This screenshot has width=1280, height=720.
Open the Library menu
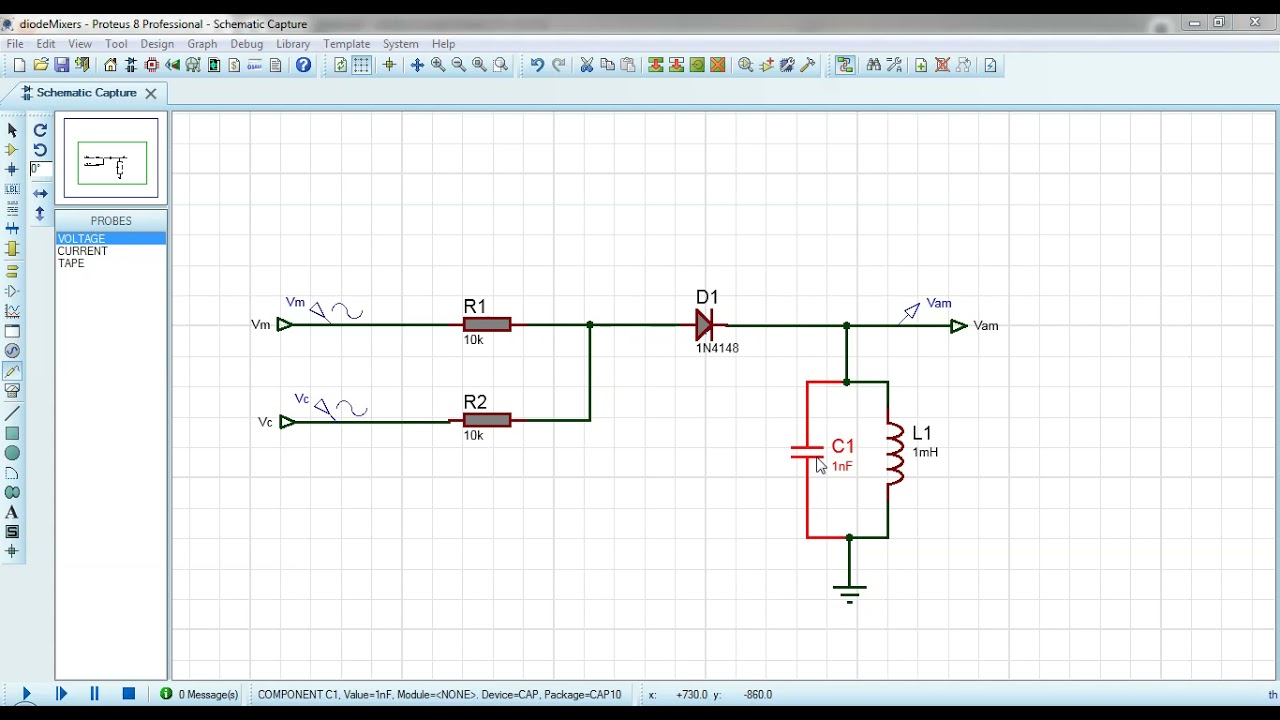tap(293, 44)
